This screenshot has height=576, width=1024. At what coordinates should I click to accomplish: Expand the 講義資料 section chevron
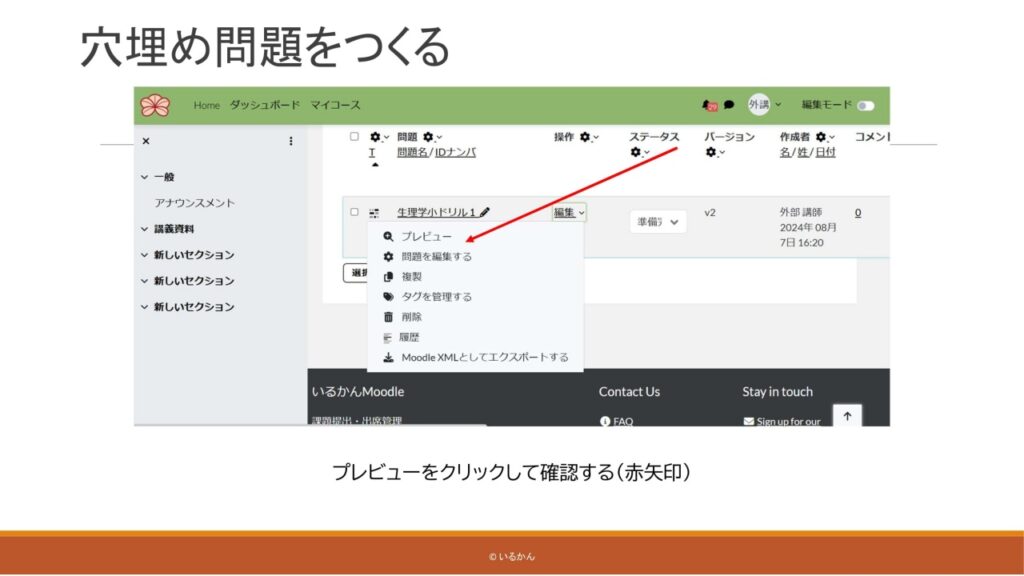(x=145, y=229)
